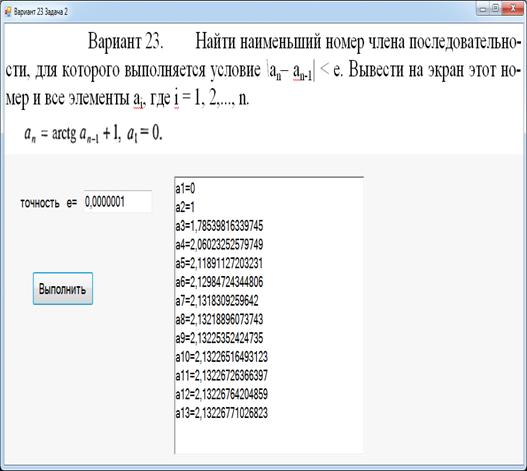Select the a1=0 line in results
This screenshot has height=471, width=527.
point(185,189)
